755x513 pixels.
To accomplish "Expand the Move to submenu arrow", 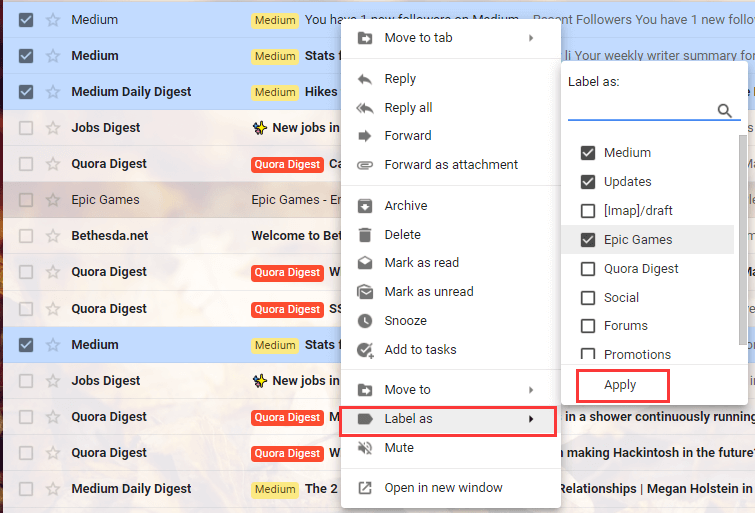I will pos(531,390).
